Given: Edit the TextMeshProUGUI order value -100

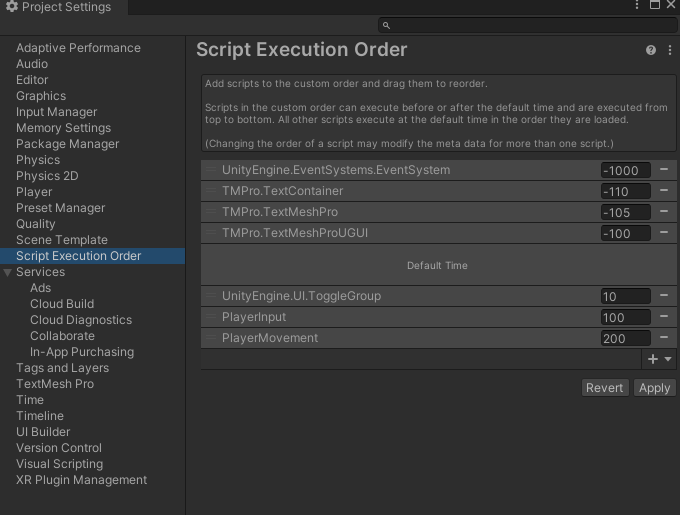Looking at the screenshot, I should (x=625, y=233).
